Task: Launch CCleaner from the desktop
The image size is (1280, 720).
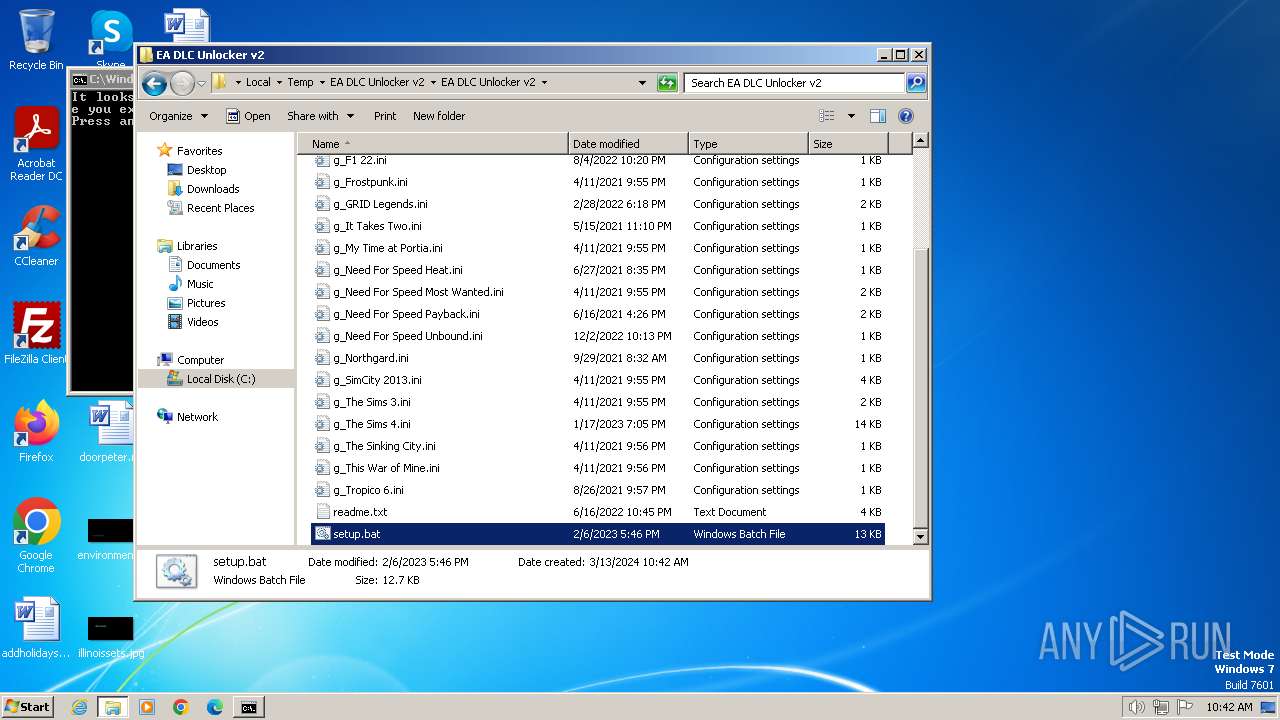Action: (36, 236)
